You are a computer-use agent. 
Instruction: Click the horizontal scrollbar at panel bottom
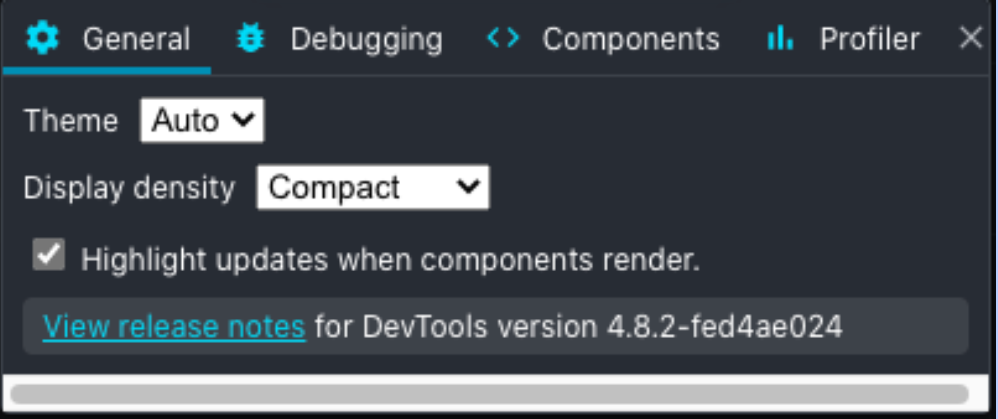489,394
